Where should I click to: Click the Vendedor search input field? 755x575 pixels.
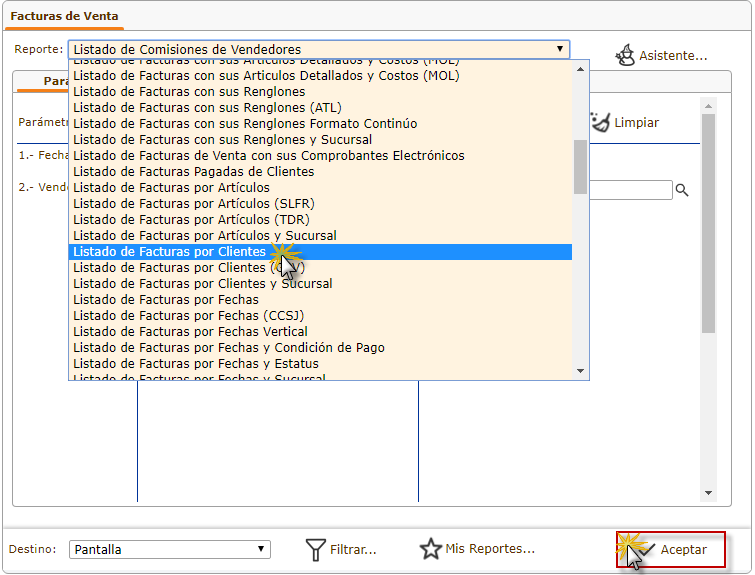tap(631, 190)
